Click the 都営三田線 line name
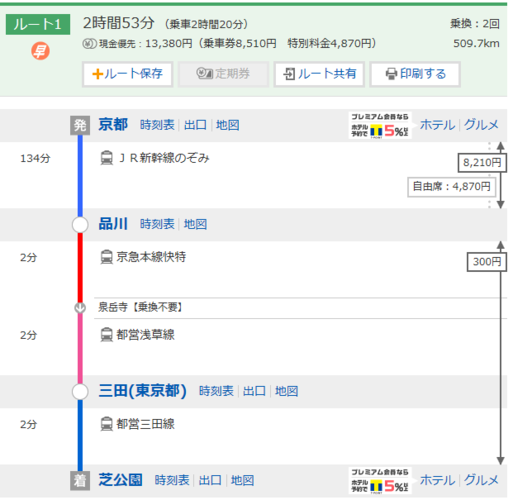513x500 pixels. (x=145, y=424)
